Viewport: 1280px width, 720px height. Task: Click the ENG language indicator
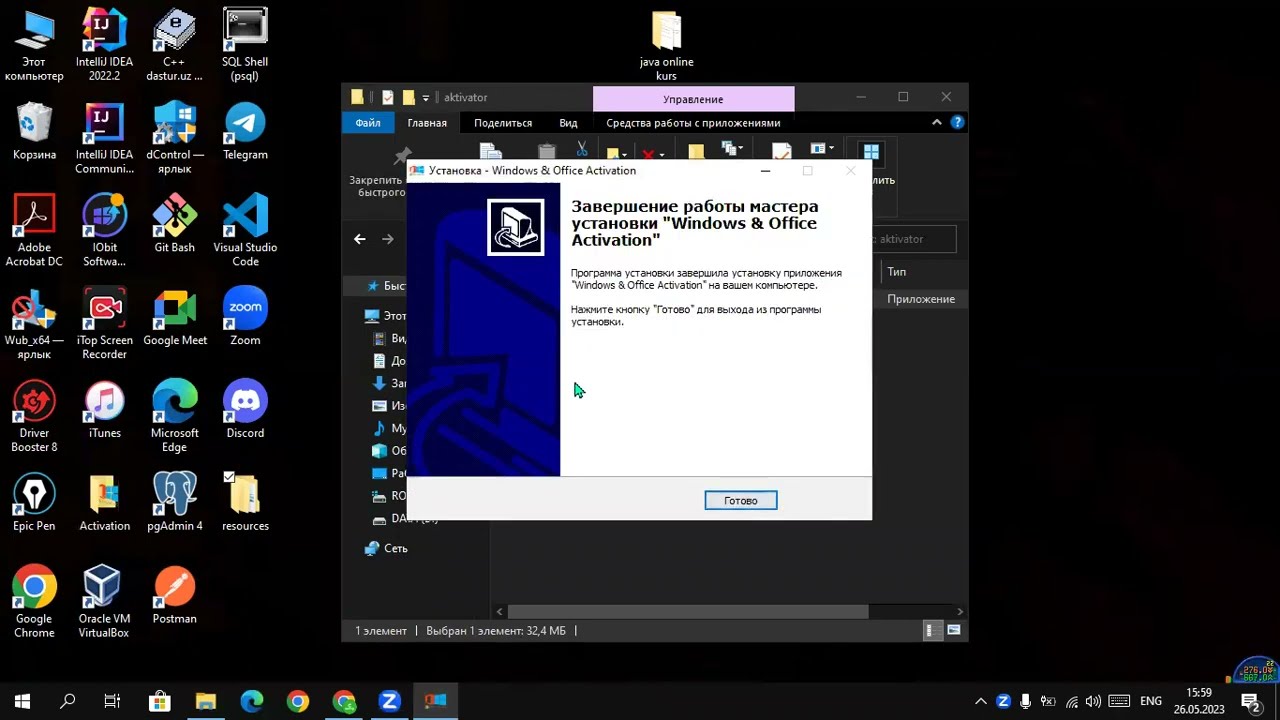click(x=1150, y=701)
